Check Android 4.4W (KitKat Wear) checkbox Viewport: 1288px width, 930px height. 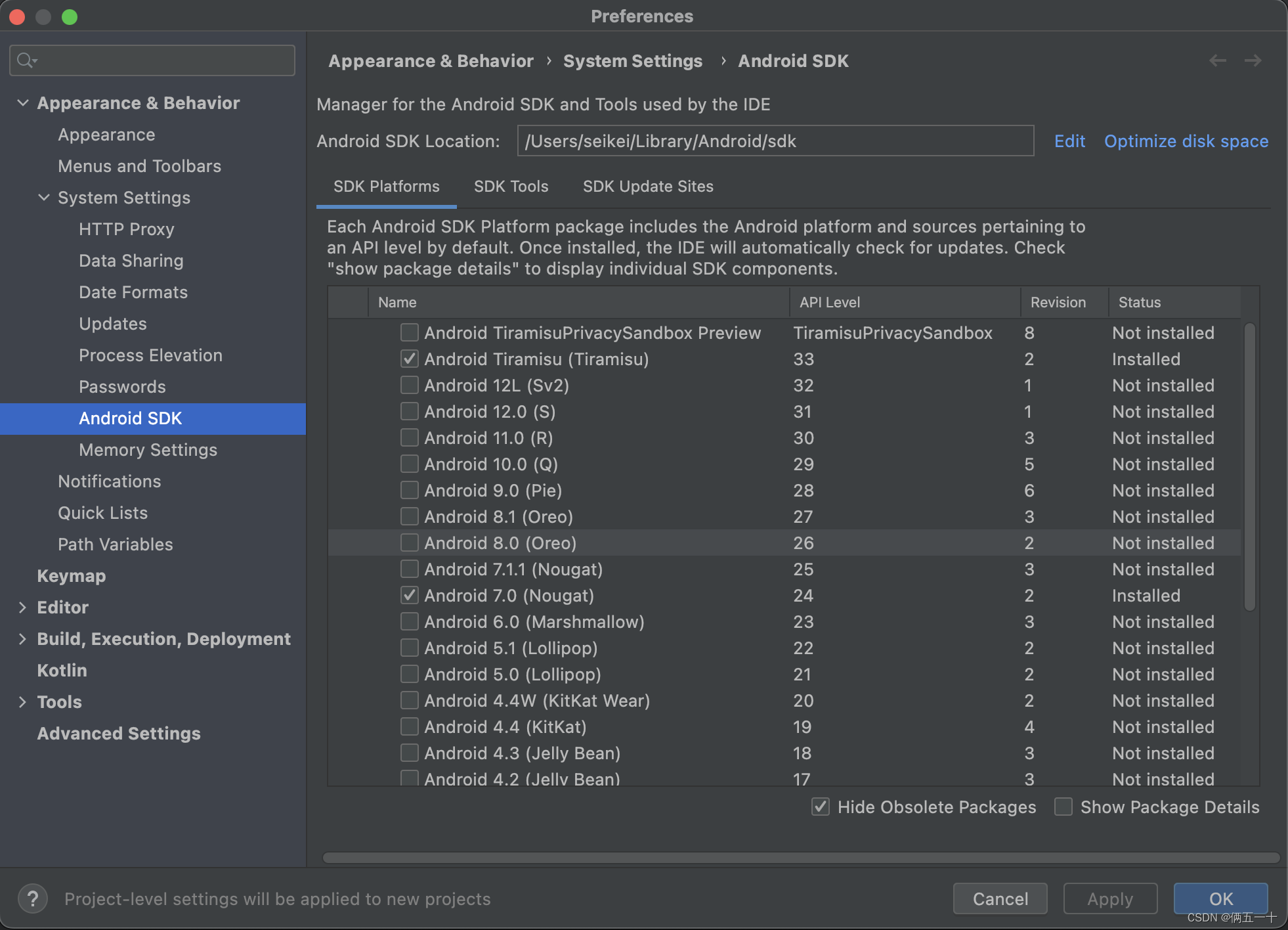(x=410, y=700)
